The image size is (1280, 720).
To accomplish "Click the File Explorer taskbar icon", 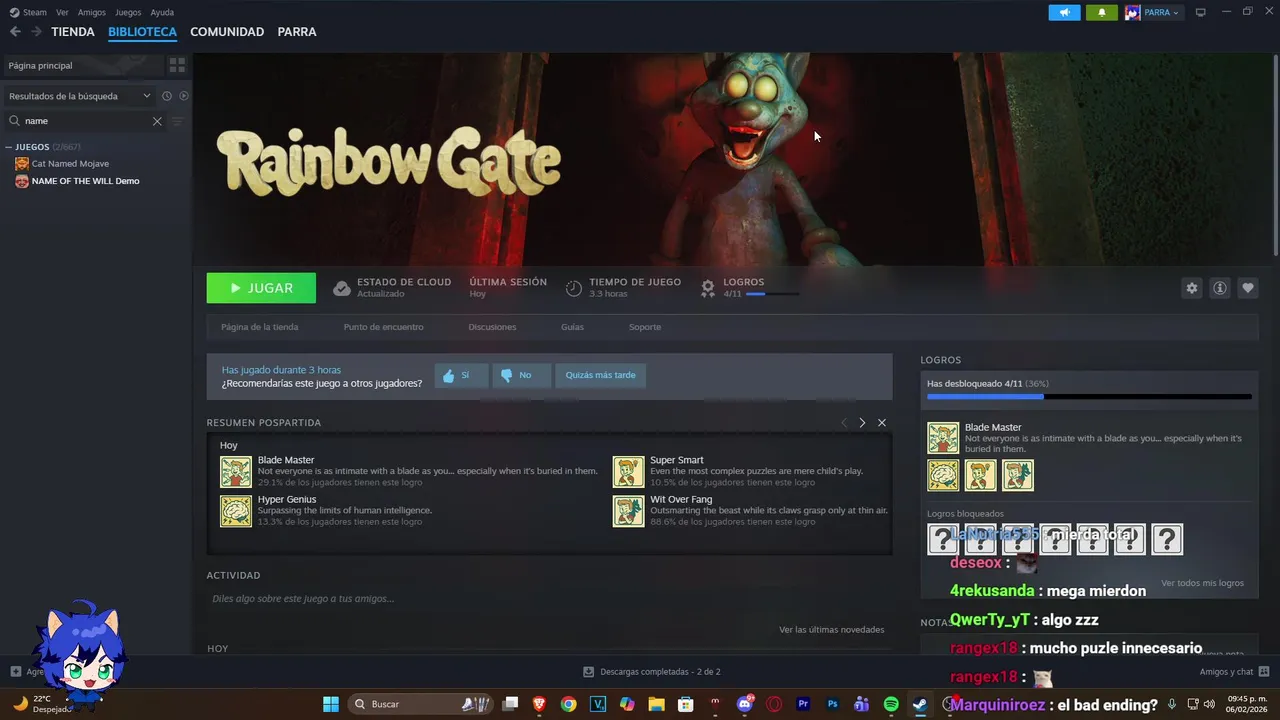I will [656, 704].
